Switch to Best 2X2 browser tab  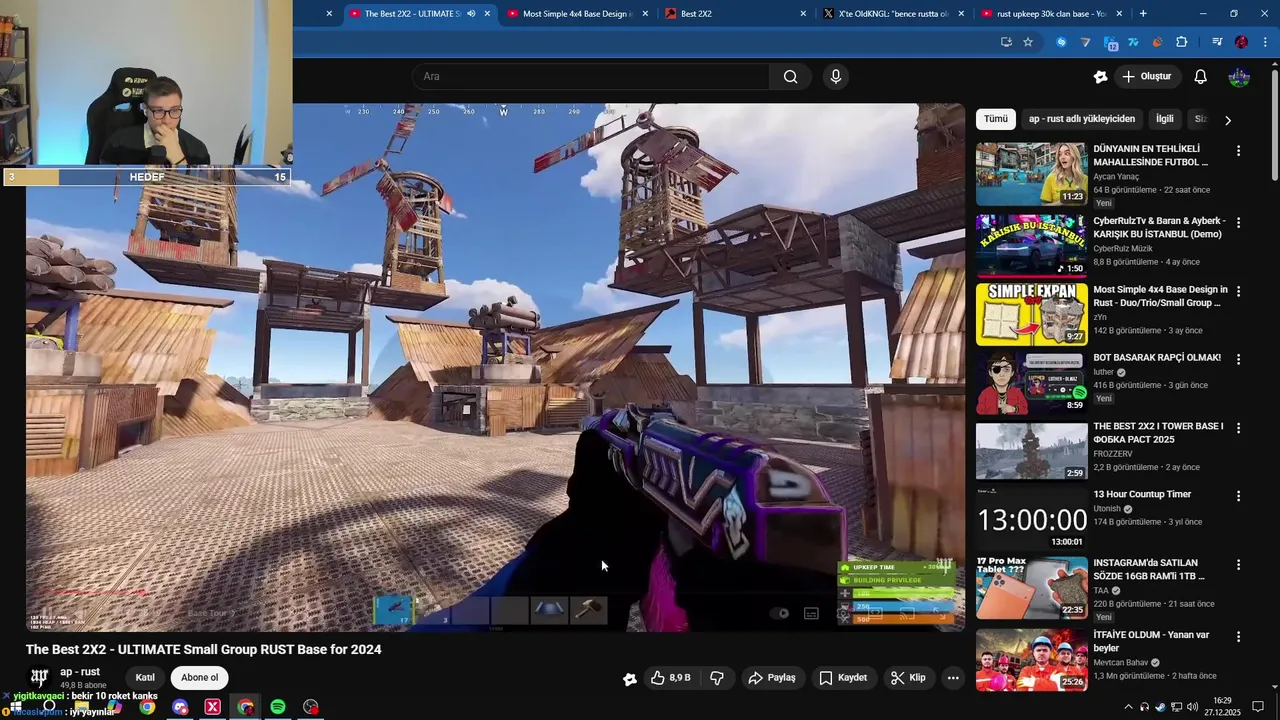[x=734, y=14]
